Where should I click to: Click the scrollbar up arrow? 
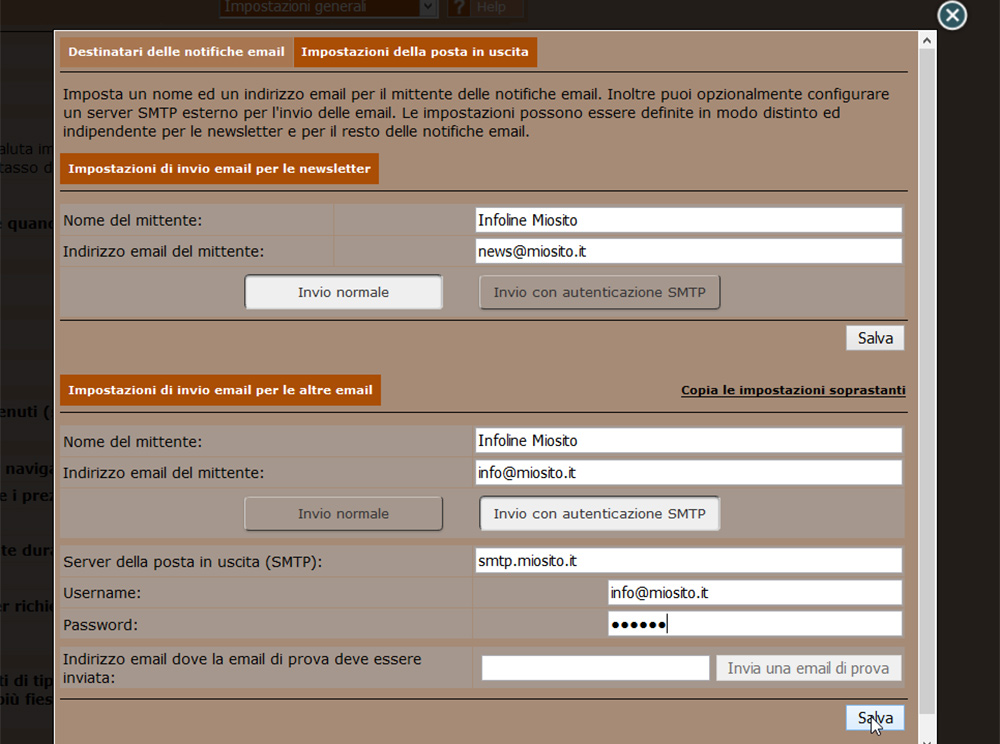[927, 41]
